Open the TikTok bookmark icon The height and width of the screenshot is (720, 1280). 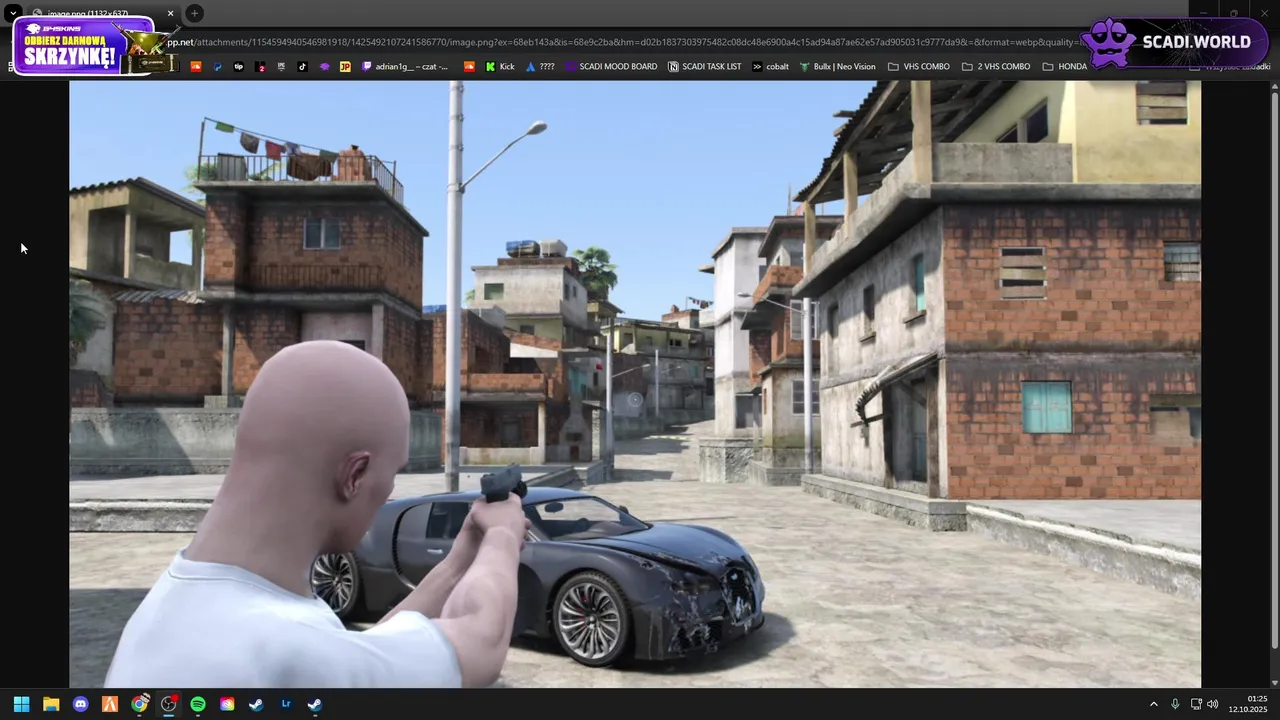(x=303, y=67)
